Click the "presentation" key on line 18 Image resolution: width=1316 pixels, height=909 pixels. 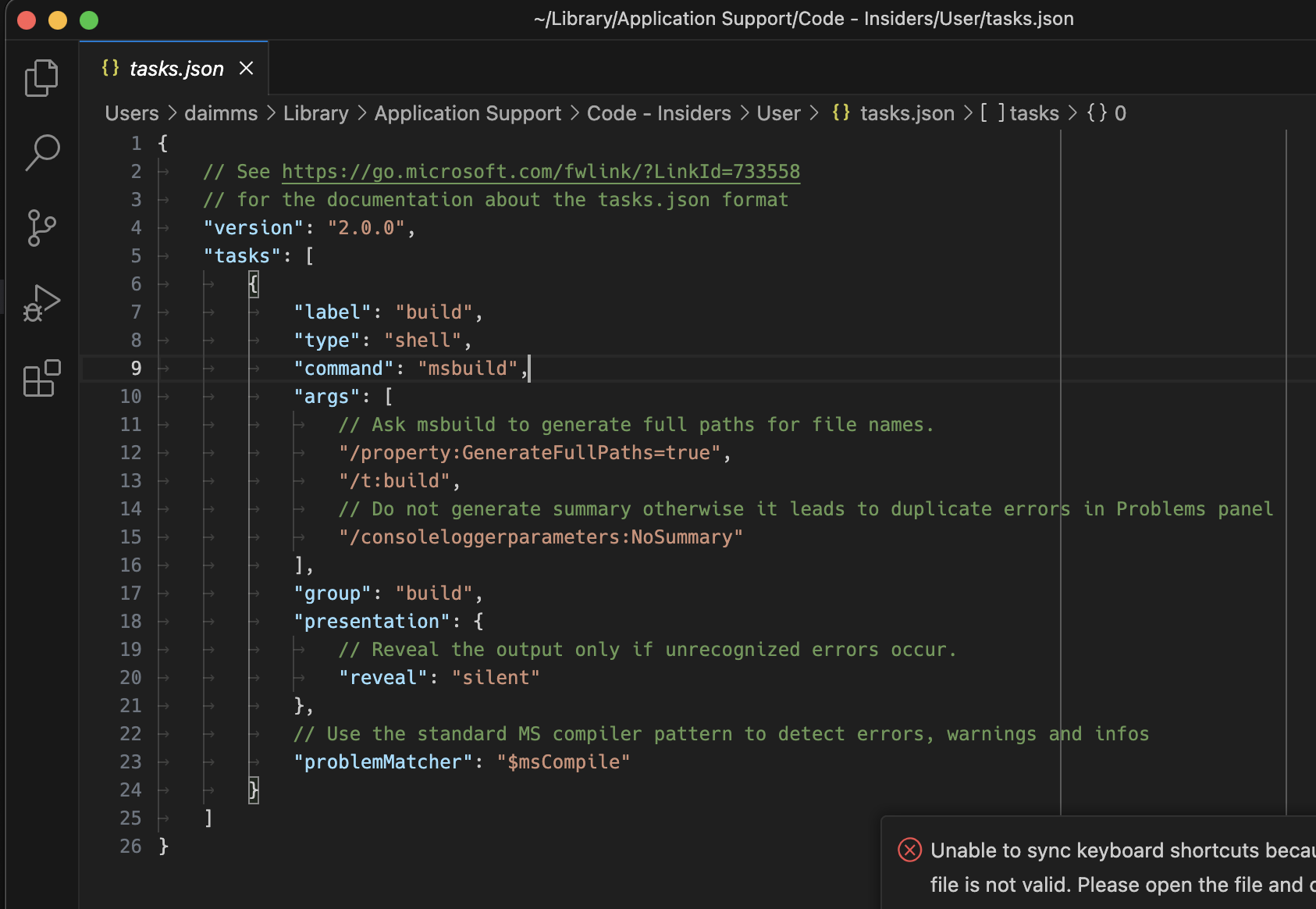click(372, 622)
